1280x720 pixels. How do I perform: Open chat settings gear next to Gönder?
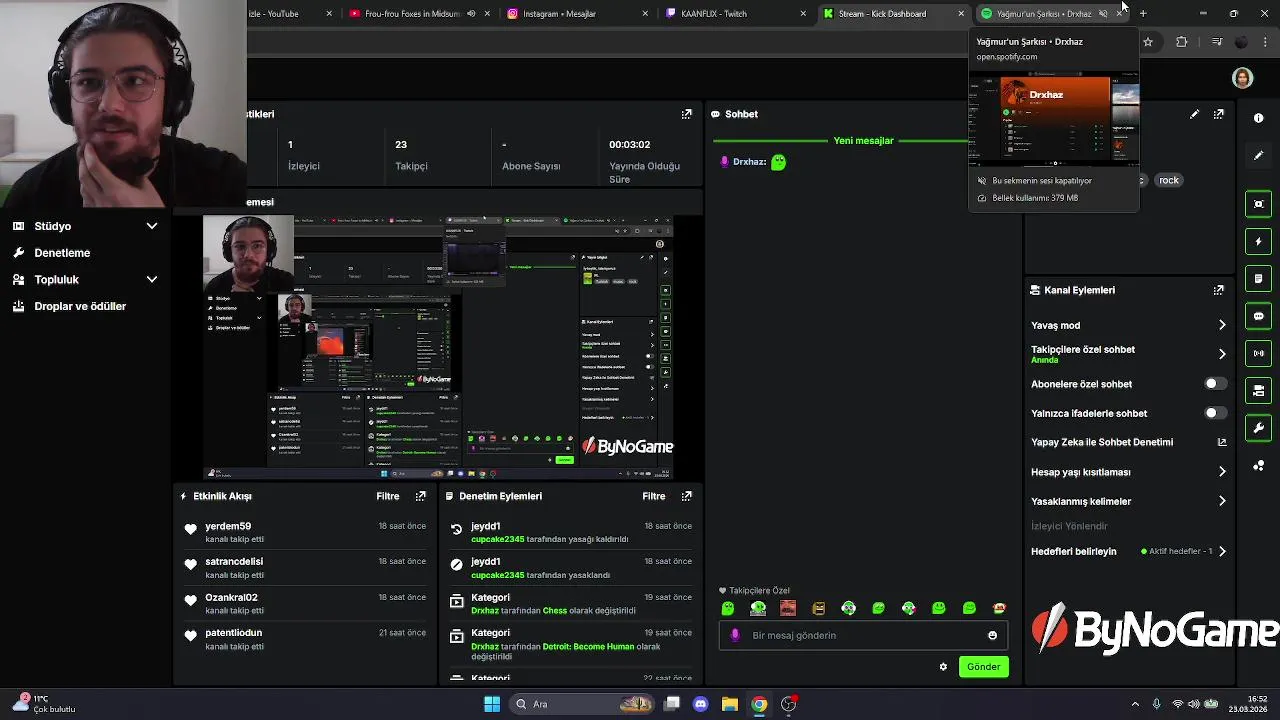tap(943, 667)
